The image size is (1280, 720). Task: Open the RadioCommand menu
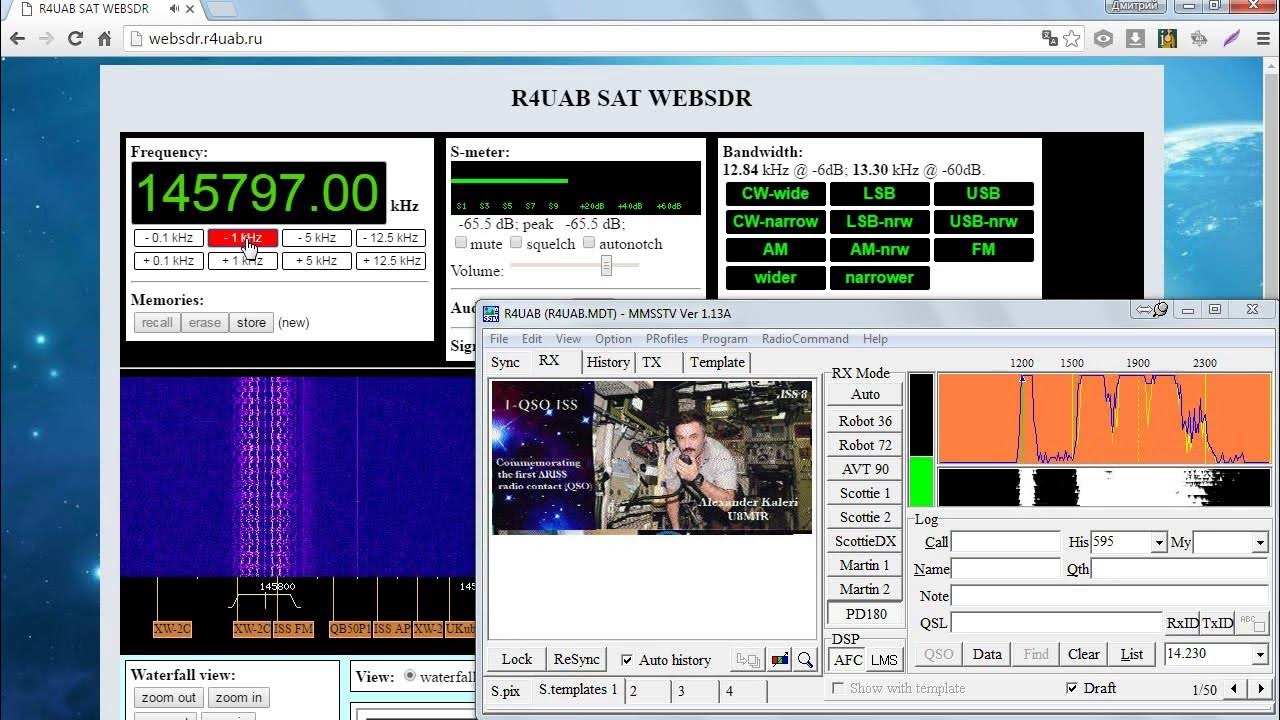[x=805, y=339]
